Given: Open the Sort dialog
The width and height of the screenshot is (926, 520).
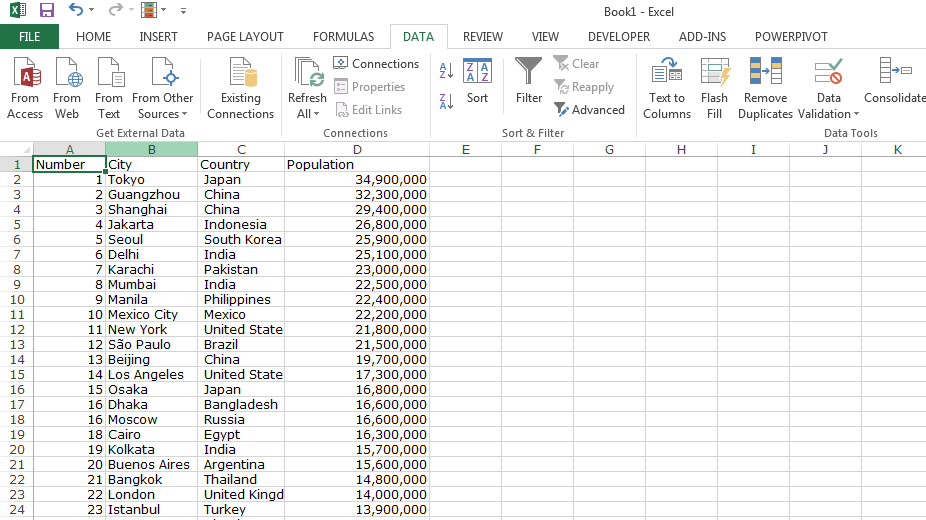Looking at the screenshot, I should click(x=477, y=81).
